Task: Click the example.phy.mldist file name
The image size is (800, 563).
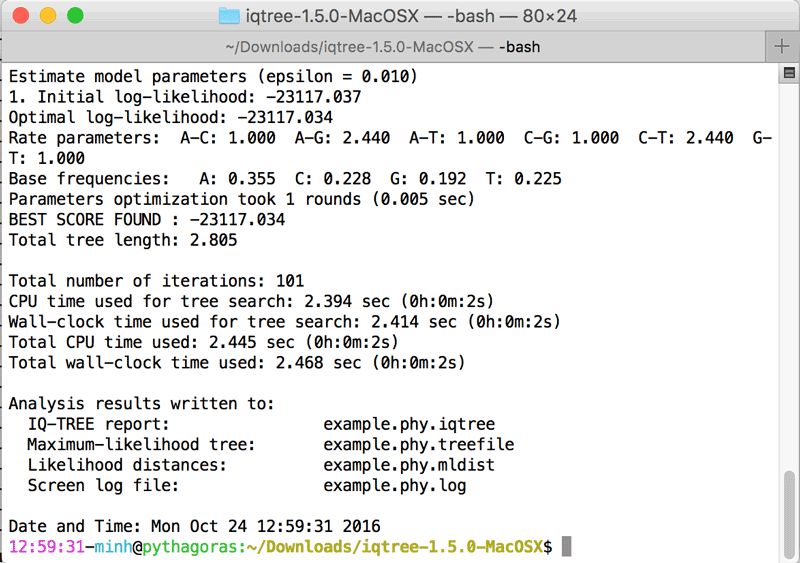Action: pyautogui.click(x=409, y=465)
